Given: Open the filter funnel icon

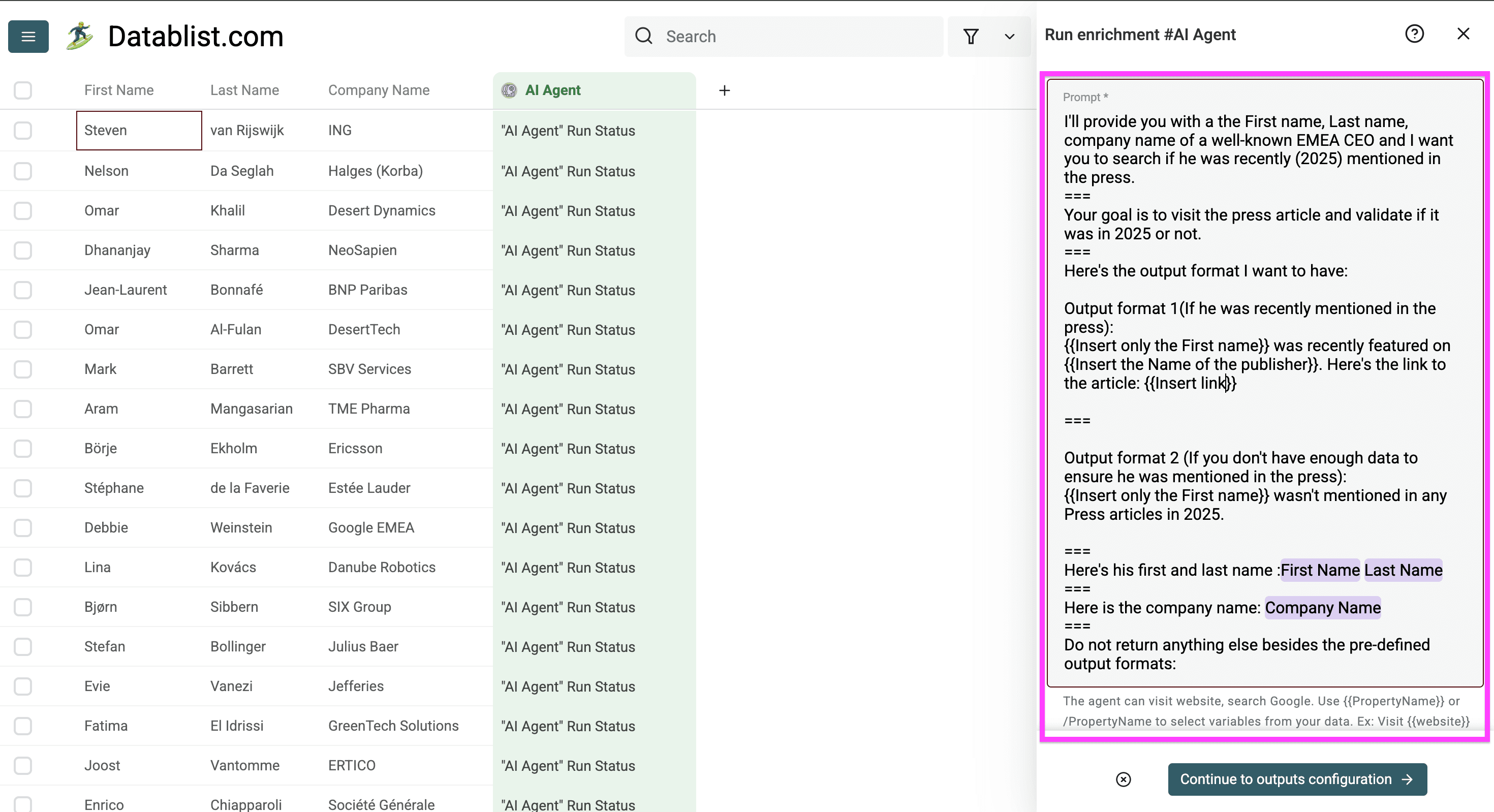Looking at the screenshot, I should tap(972, 36).
